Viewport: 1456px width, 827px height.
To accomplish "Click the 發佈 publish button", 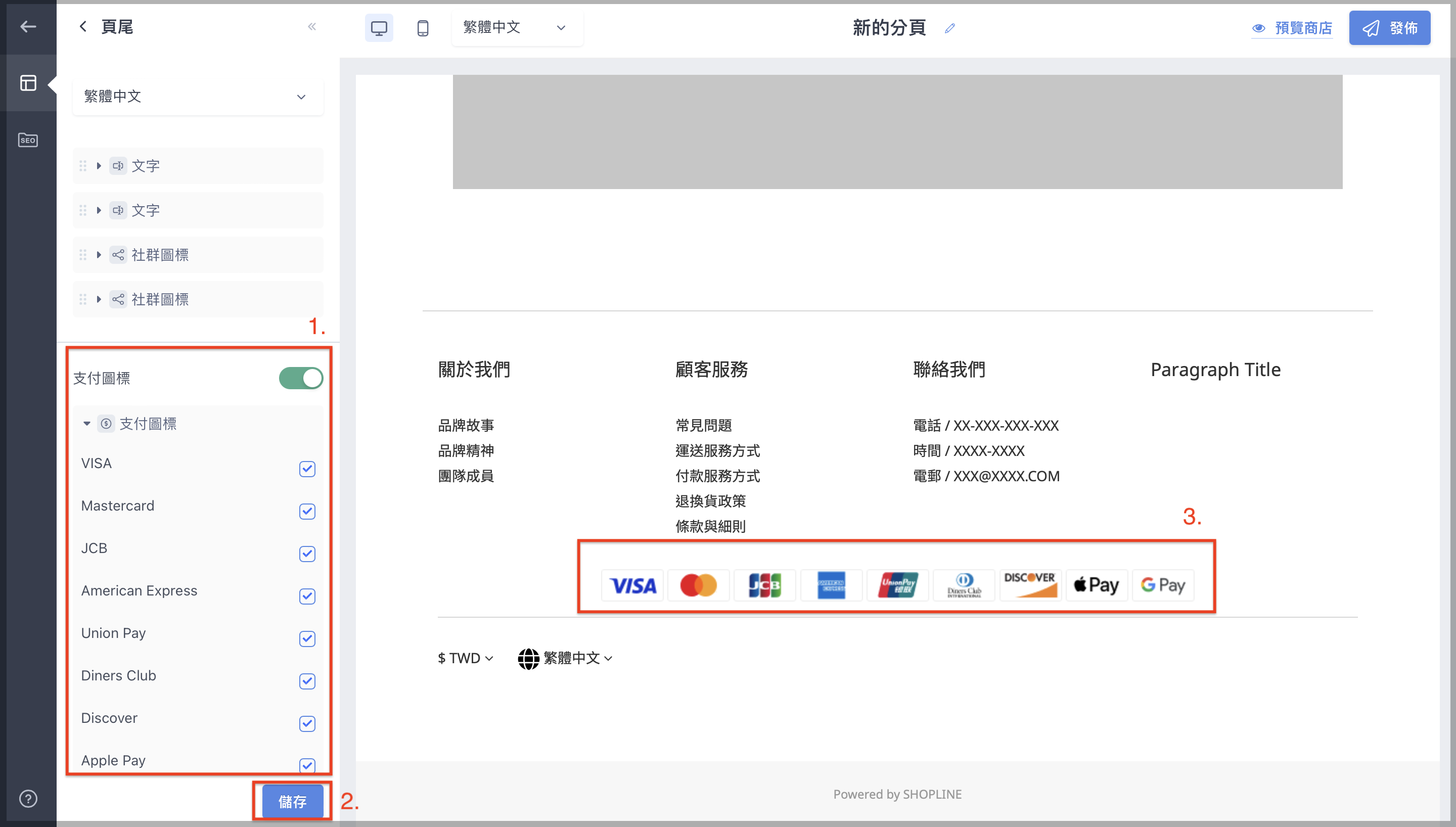I will coord(1390,28).
